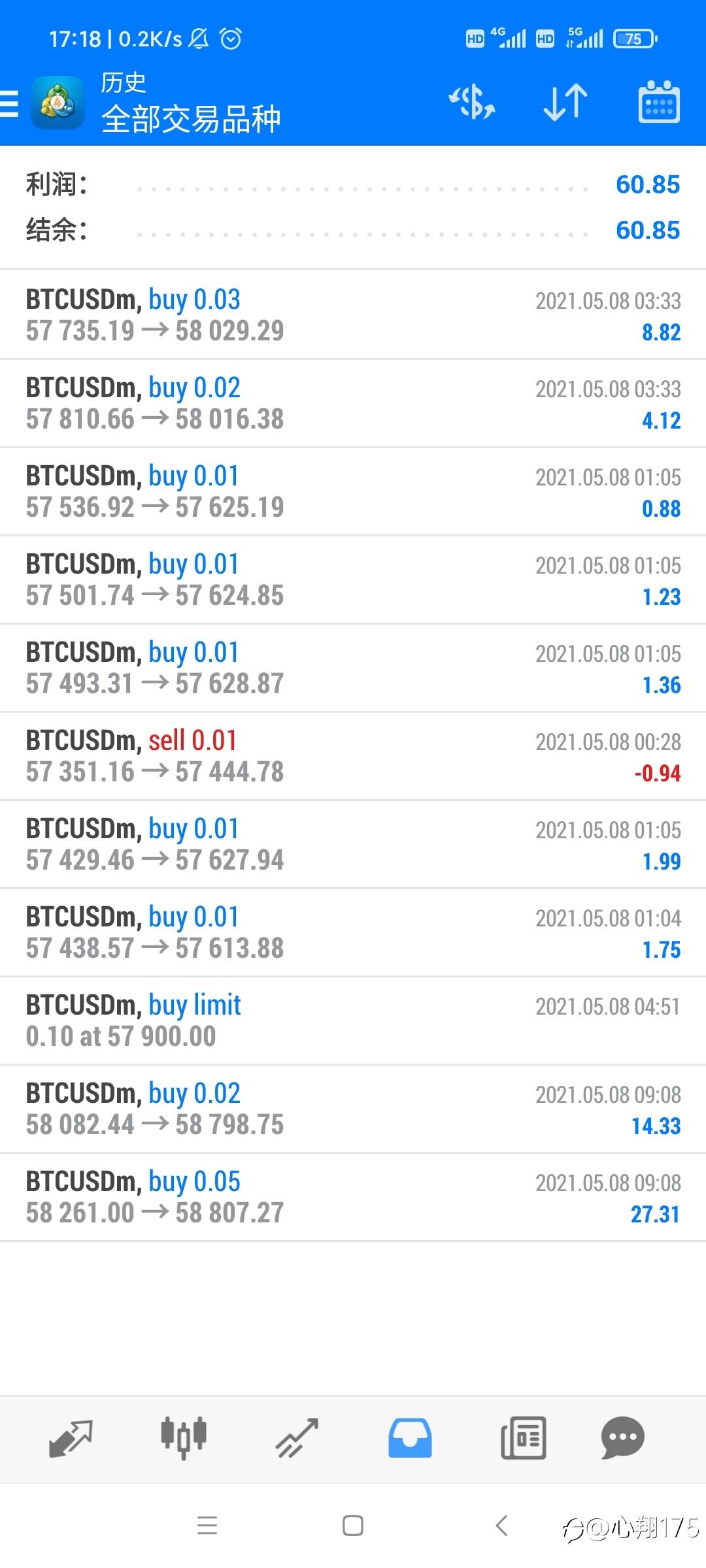Open the News tab
This screenshot has height=1568, width=706.
(x=523, y=1439)
